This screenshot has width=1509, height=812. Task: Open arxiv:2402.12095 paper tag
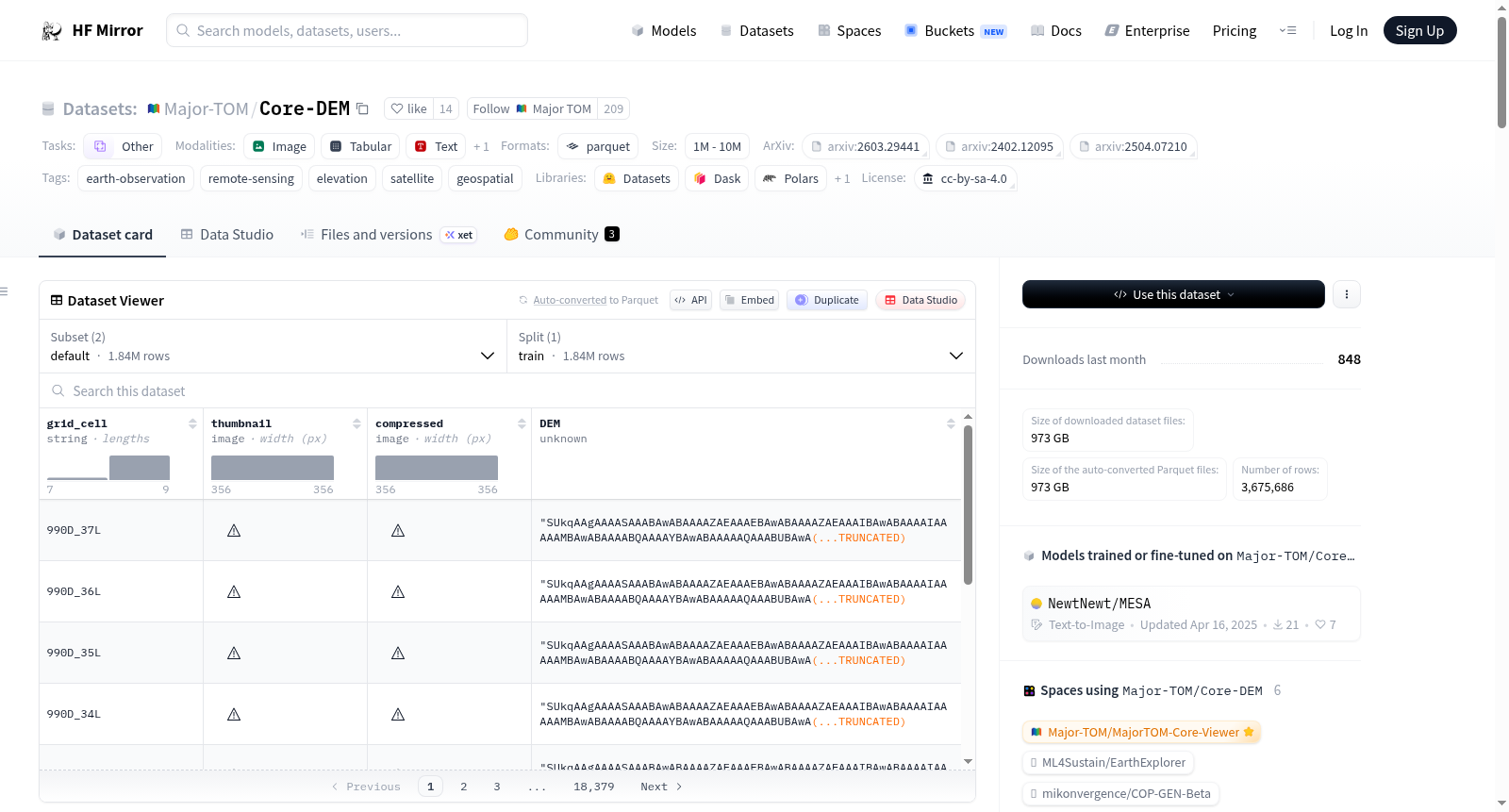click(1000, 146)
